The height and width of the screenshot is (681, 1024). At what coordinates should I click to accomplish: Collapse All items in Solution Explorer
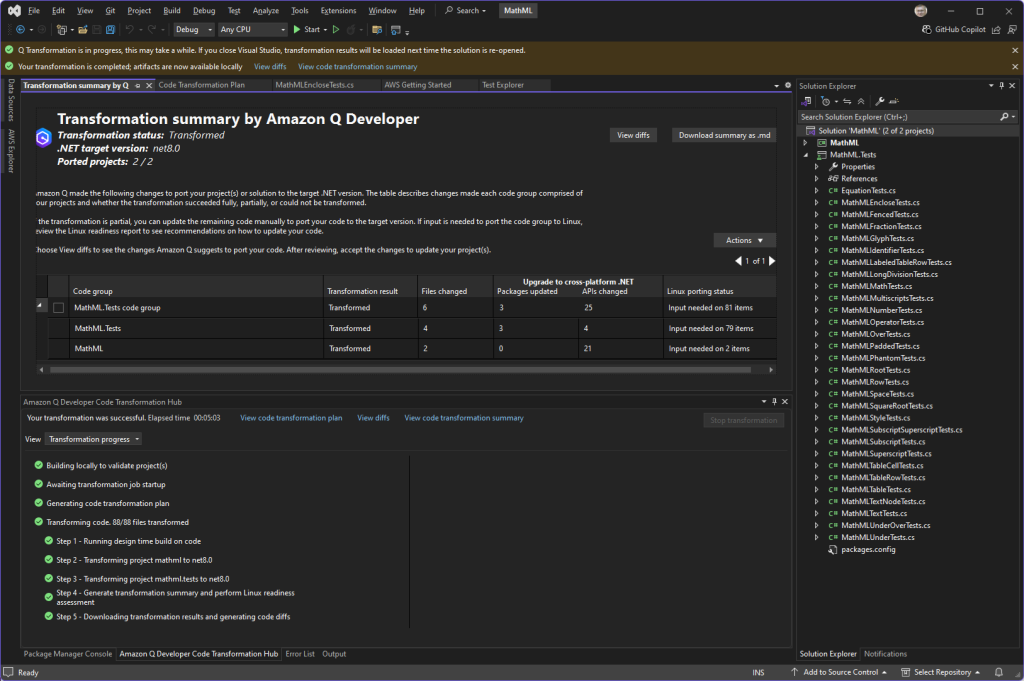tap(861, 100)
